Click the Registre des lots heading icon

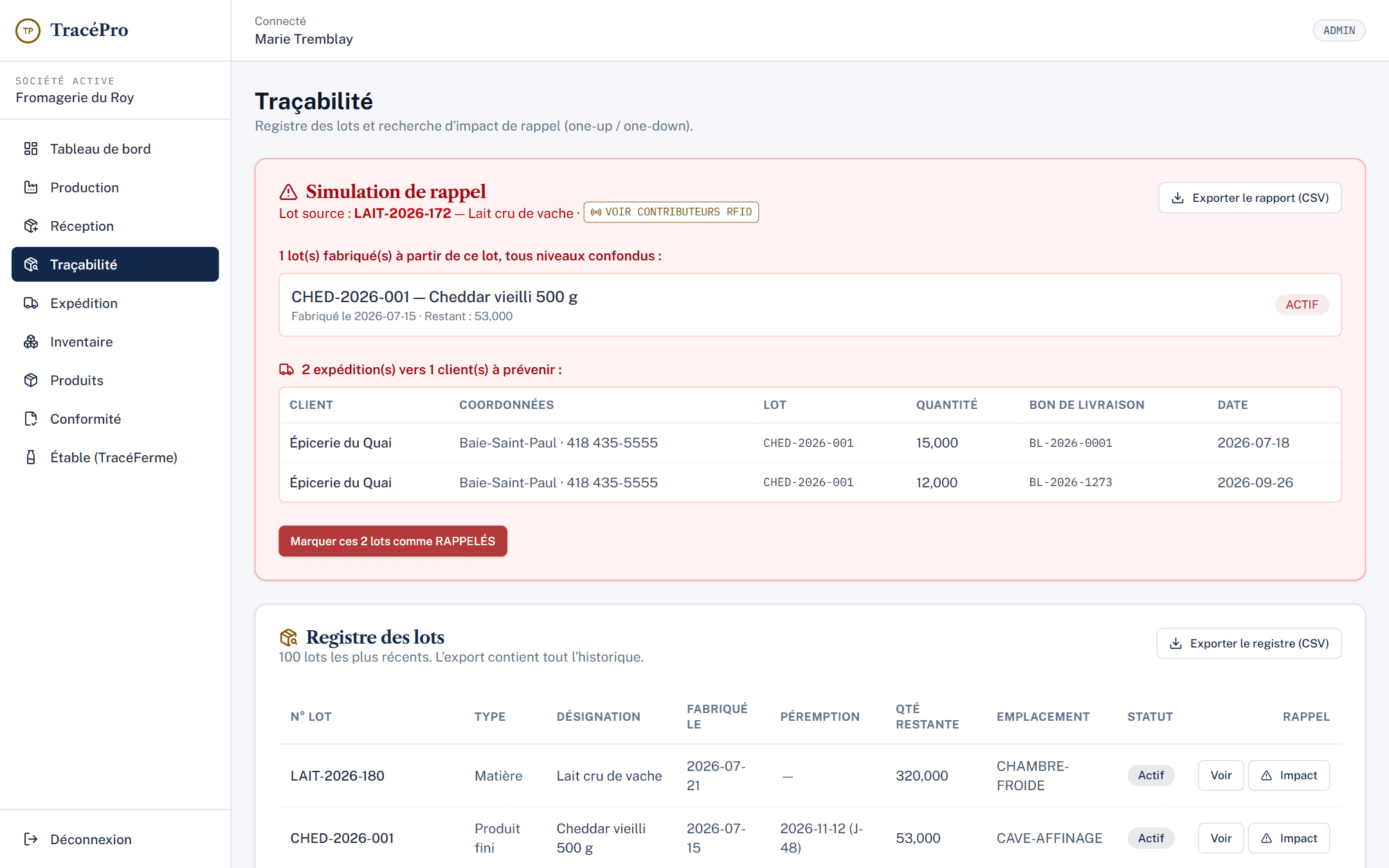[288, 637]
